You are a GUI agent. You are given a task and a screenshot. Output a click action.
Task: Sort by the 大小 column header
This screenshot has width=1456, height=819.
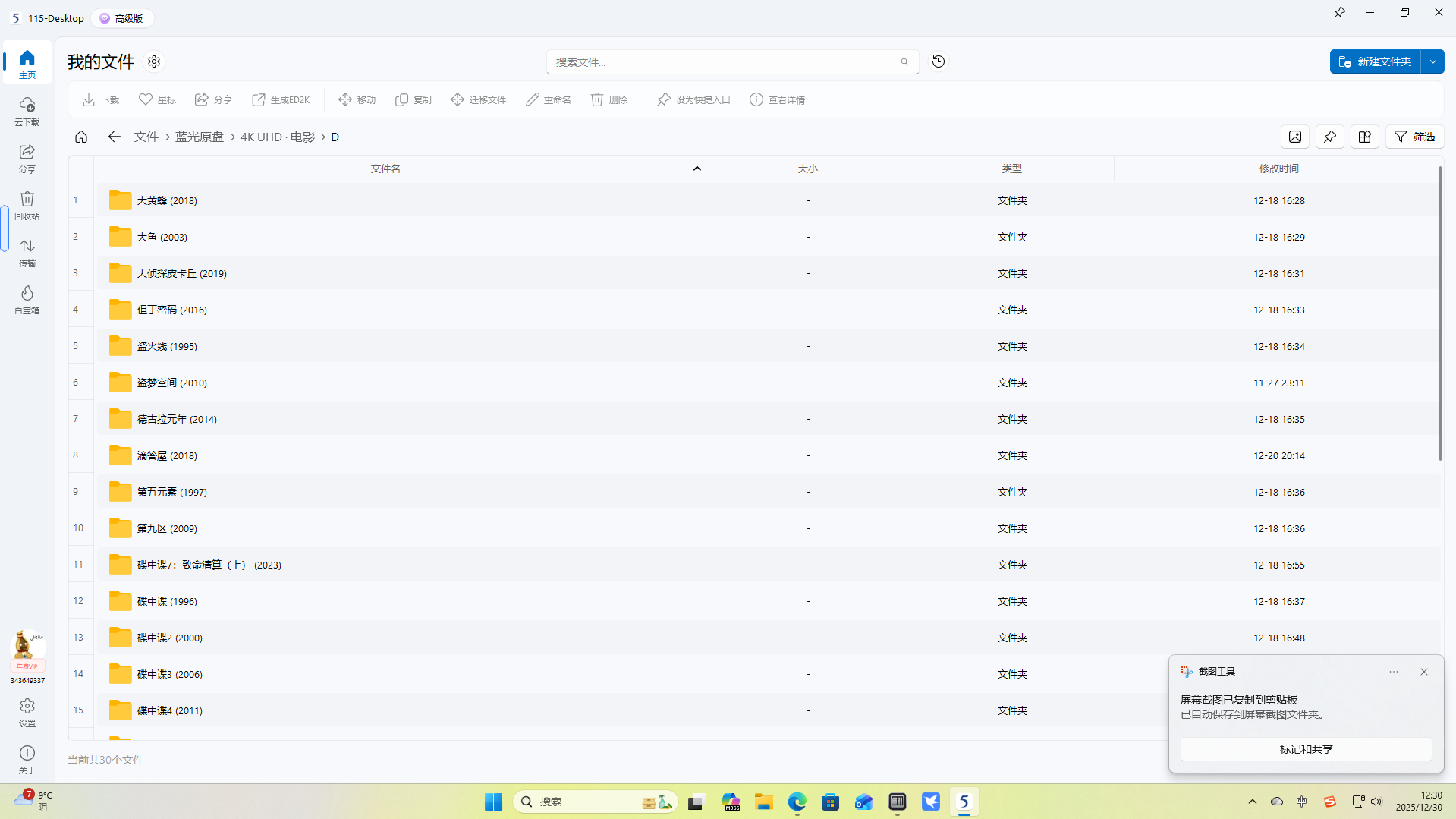pos(808,169)
